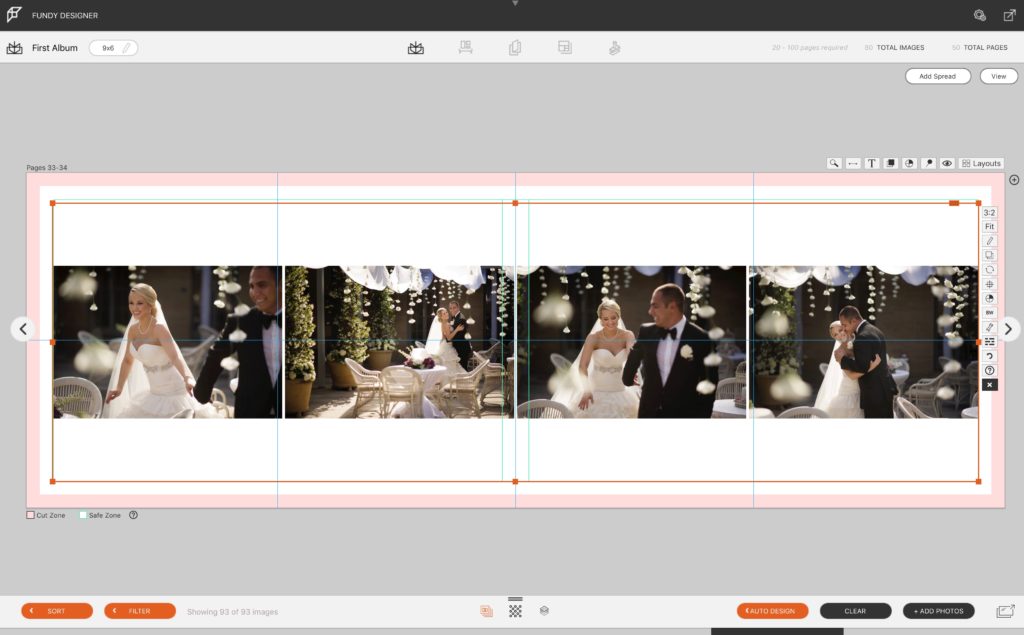Click the pop-out export icon in the top right
The image size is (1024, 635).
(1009, 15)
